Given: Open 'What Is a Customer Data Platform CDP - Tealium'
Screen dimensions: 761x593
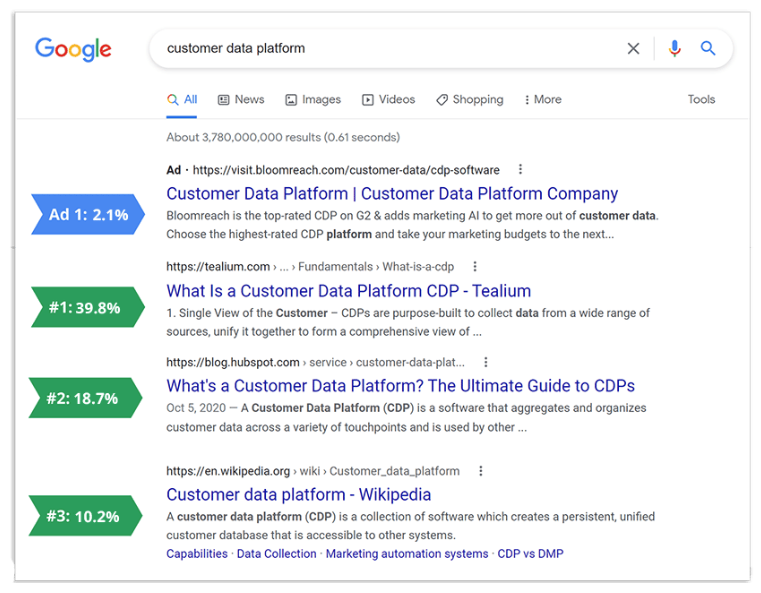Looking at the screenshot, I should tap(348, 291).
